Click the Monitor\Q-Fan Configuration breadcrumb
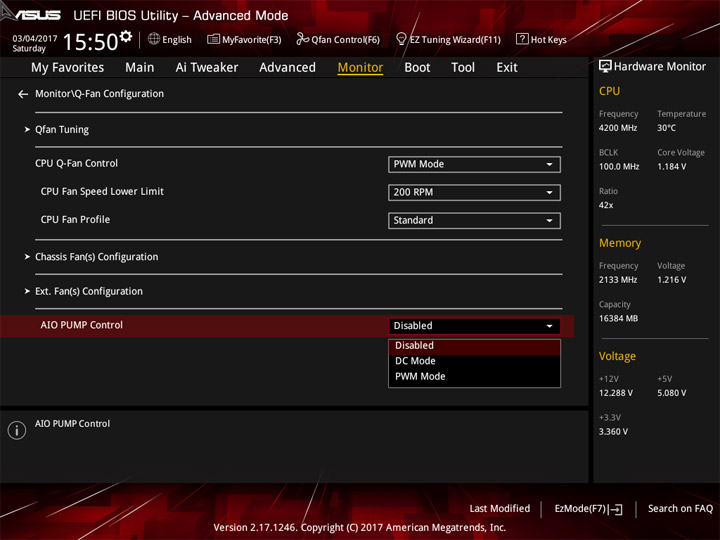The image size is (720, 540). 99,94
